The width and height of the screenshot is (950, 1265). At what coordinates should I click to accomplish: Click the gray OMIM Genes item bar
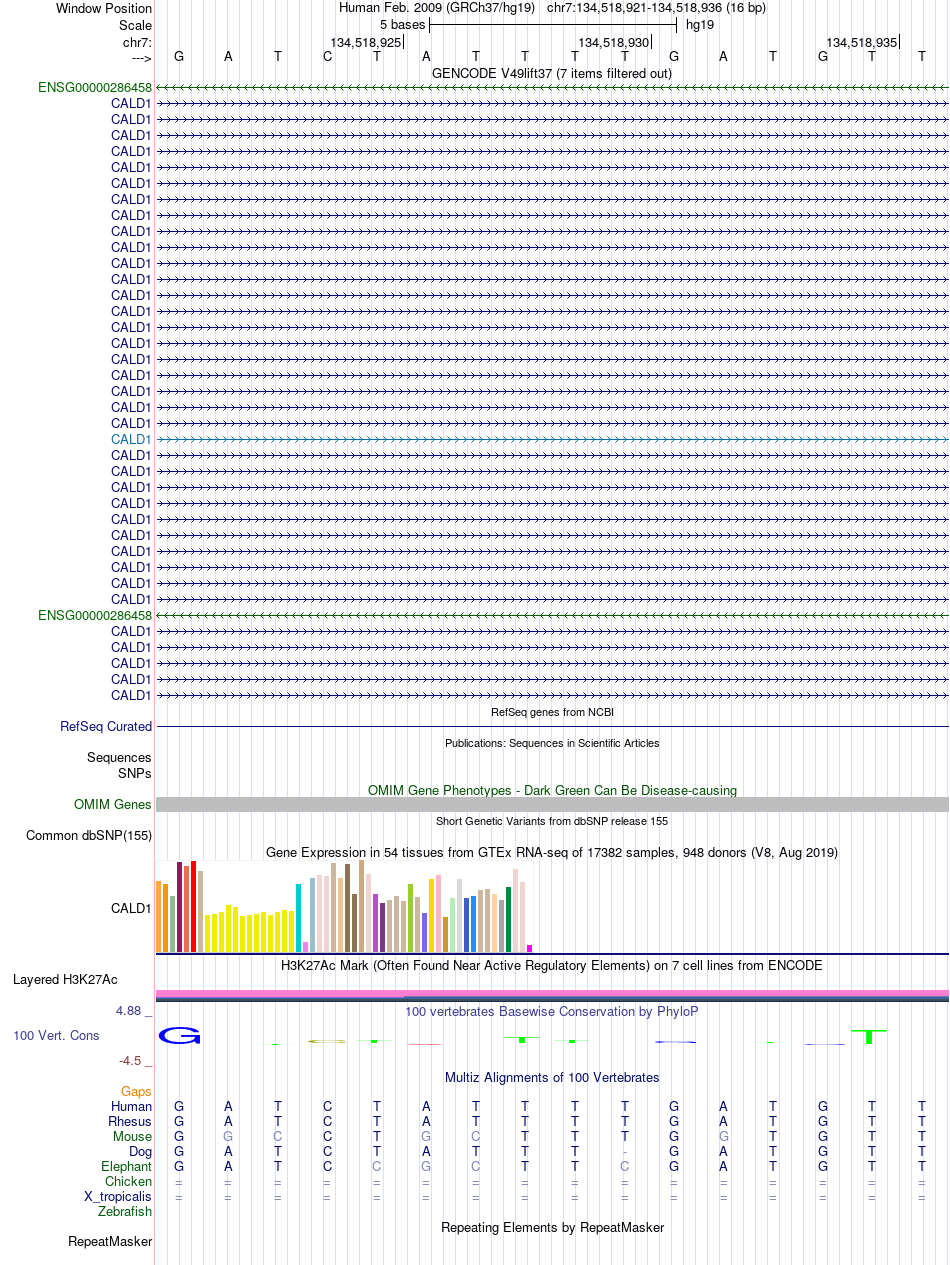(552, 805)
